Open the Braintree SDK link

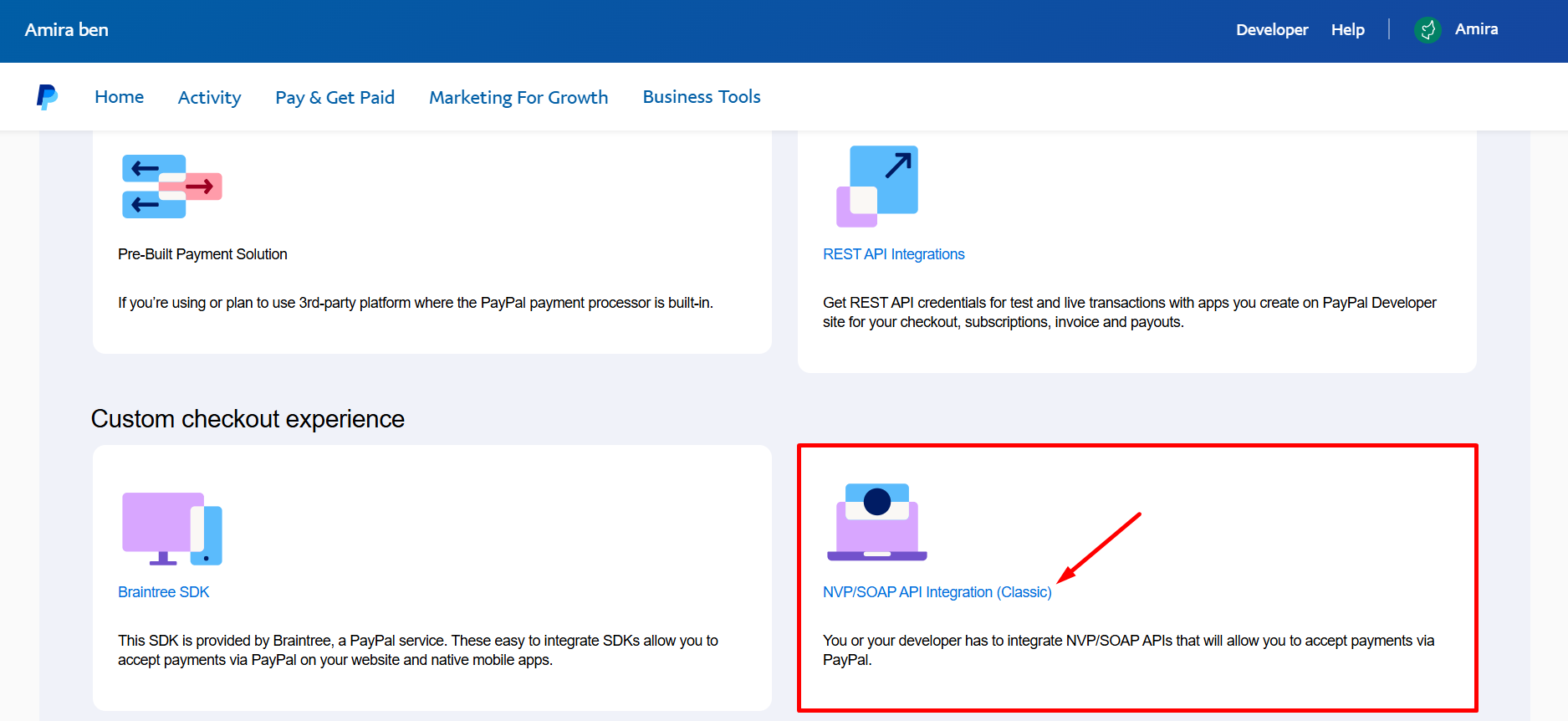(163, 592)
